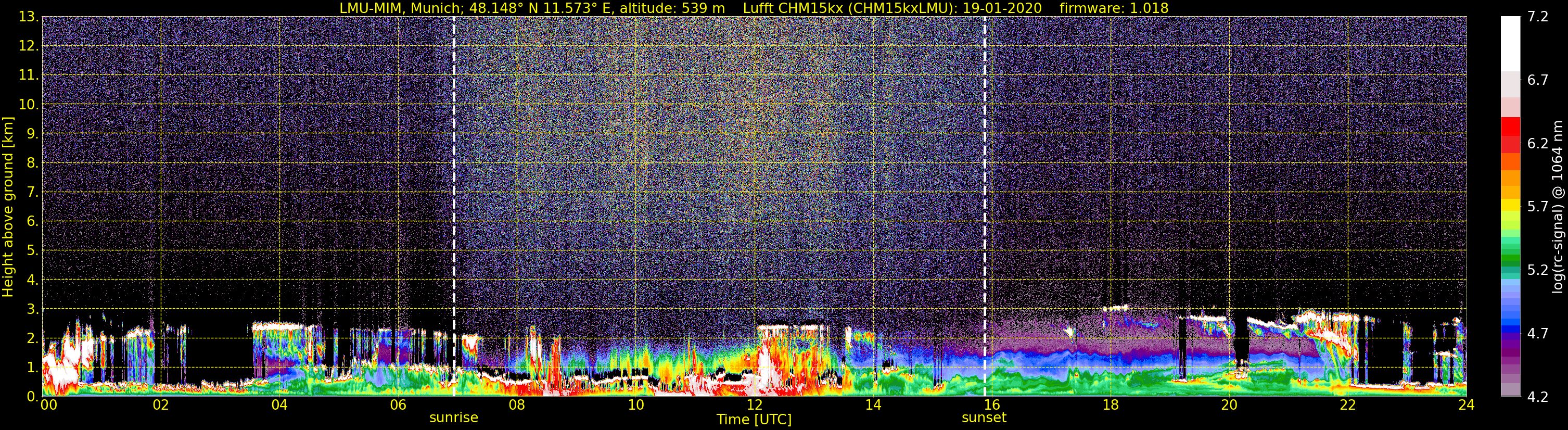
Task: Click the height axis tick label '7.'
Action: 32,192
